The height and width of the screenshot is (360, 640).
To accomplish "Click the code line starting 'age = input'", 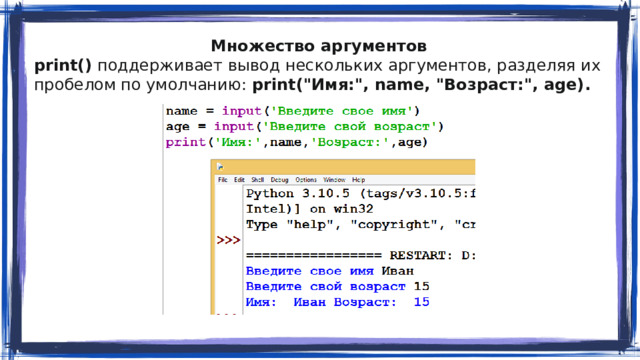I will point(304,127).
